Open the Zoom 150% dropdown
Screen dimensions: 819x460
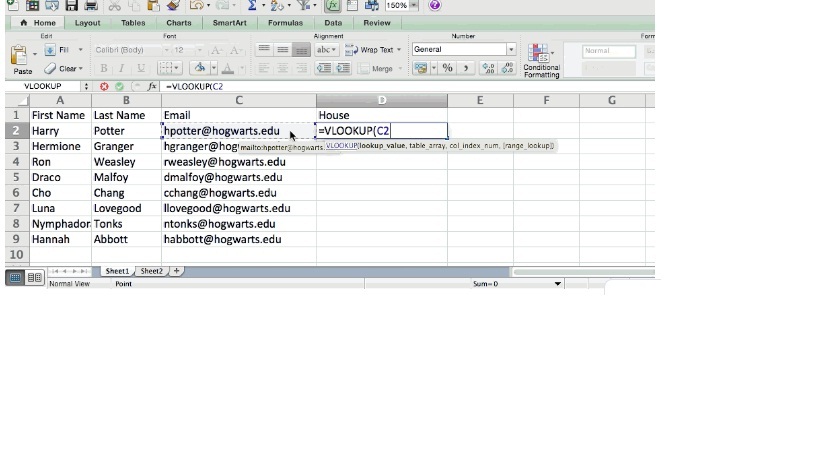(x=414, y=5)
